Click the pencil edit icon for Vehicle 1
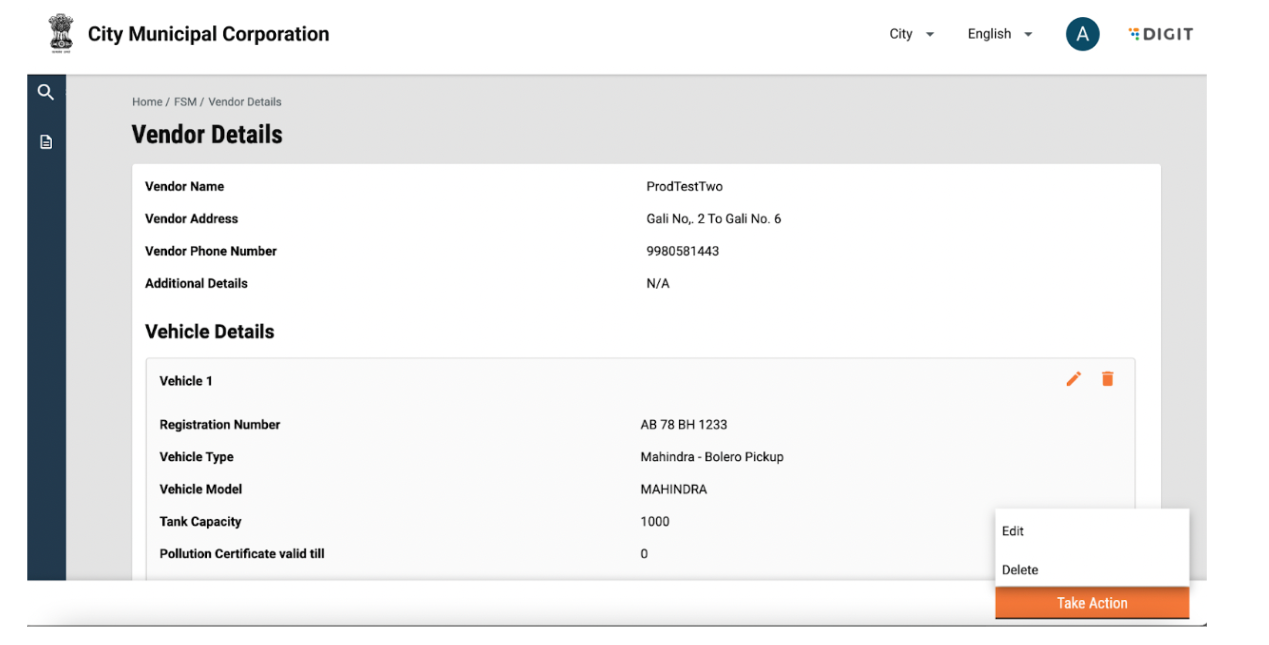 (1073, 379)
